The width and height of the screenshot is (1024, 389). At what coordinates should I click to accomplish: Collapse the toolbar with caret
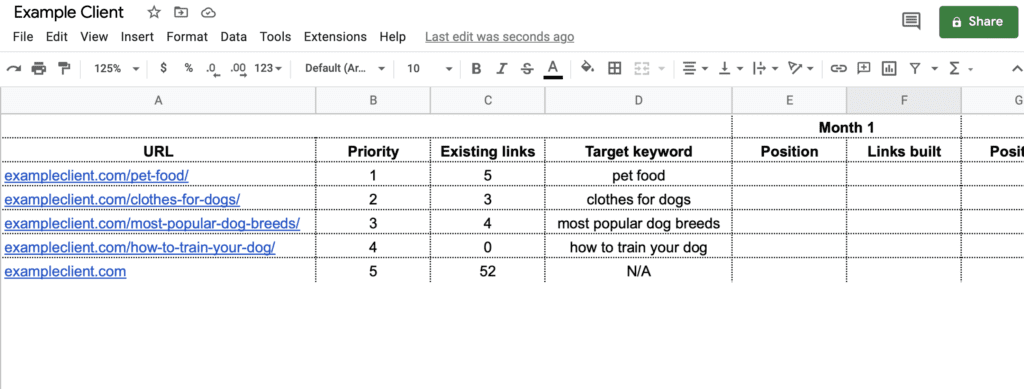1016,68
